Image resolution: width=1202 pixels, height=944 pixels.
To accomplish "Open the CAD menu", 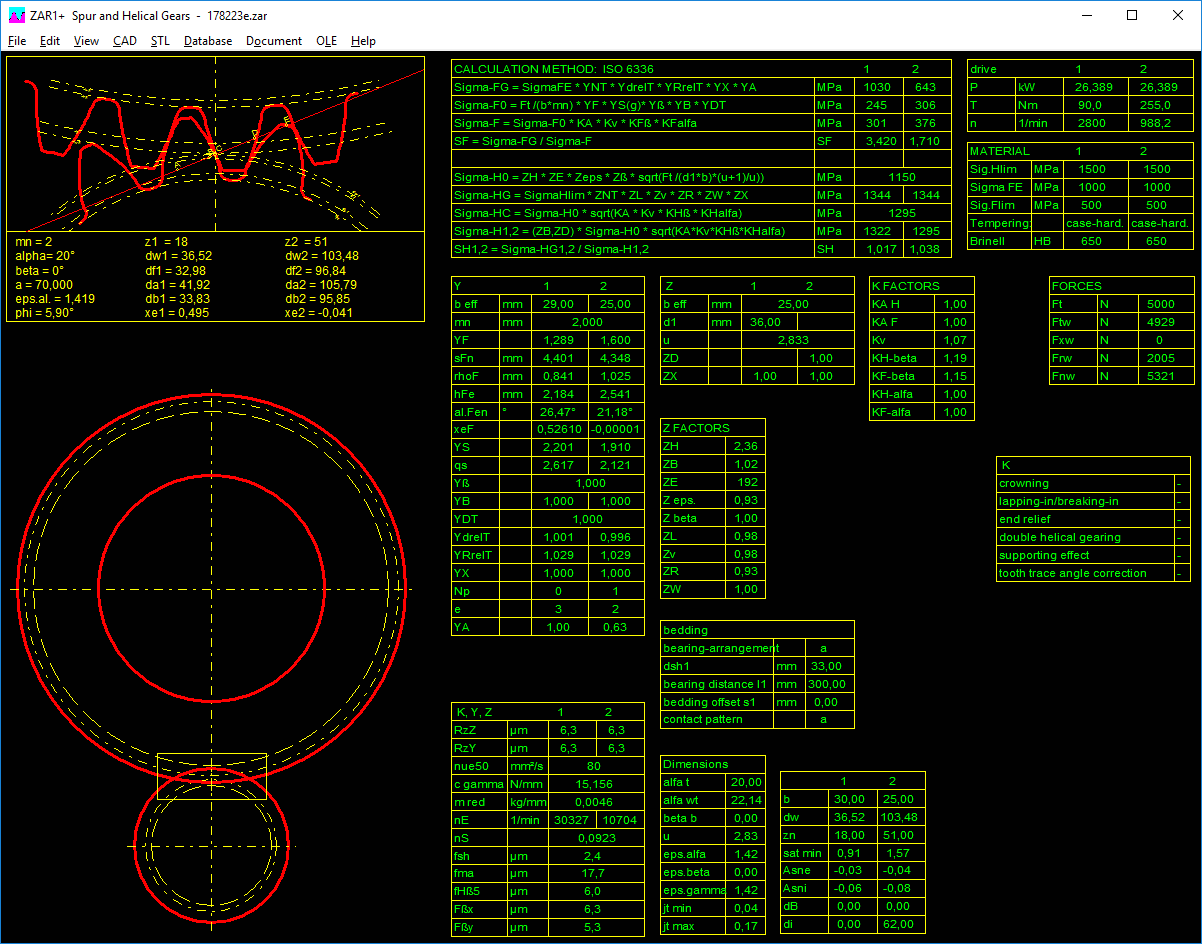I will click(125, 41).
